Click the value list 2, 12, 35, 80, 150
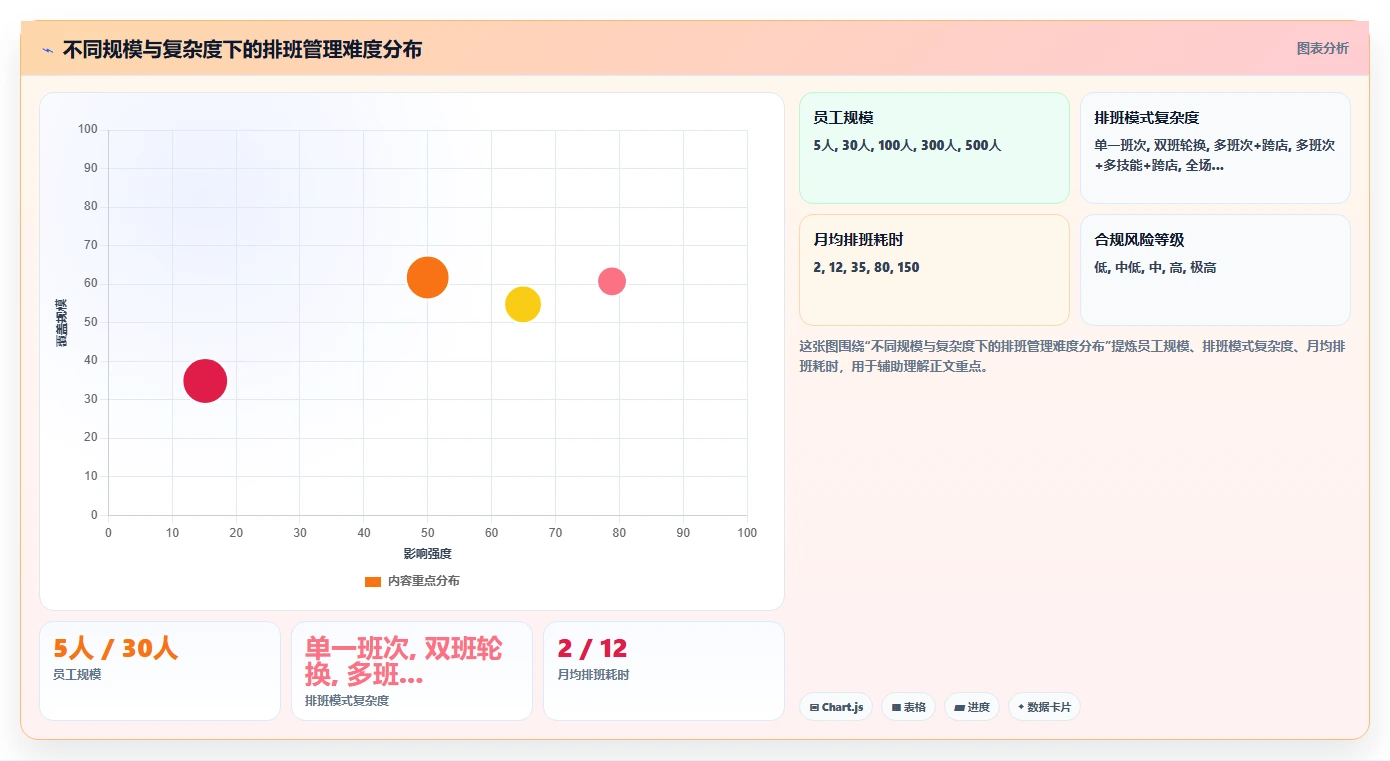 tap(866, 267)
